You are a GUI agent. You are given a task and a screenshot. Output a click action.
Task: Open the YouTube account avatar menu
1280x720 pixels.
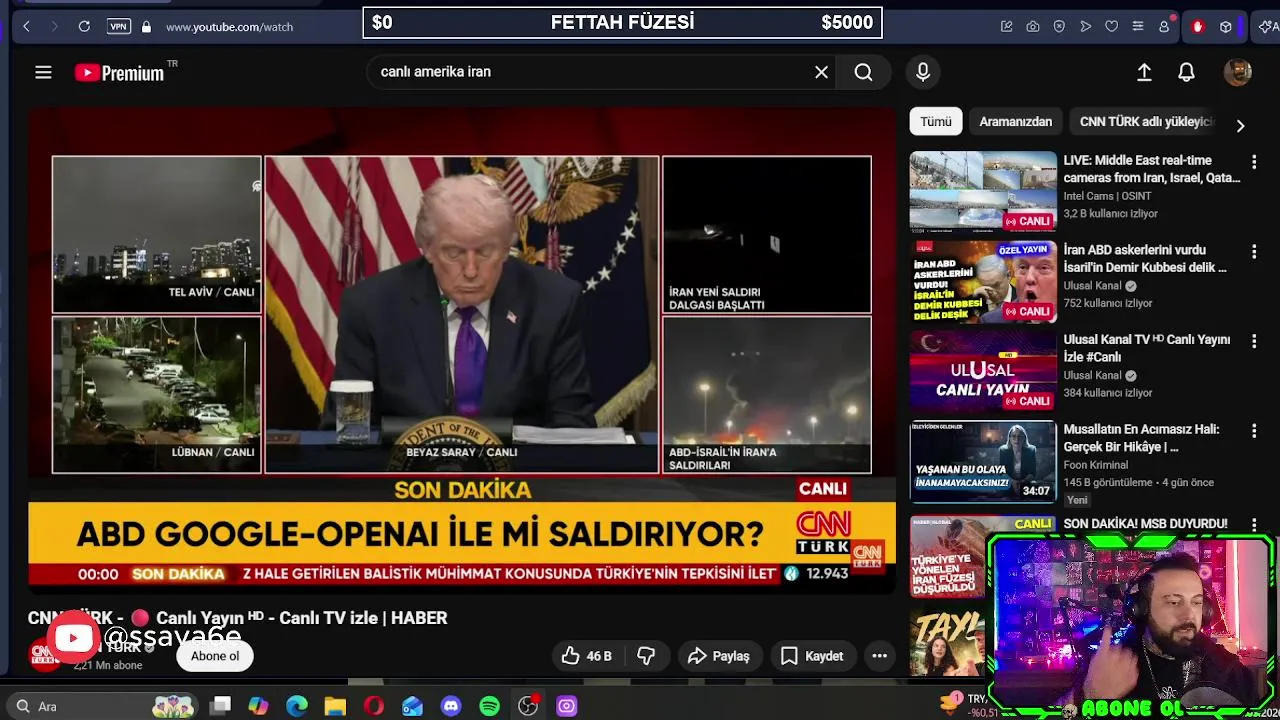[1238, 72]
